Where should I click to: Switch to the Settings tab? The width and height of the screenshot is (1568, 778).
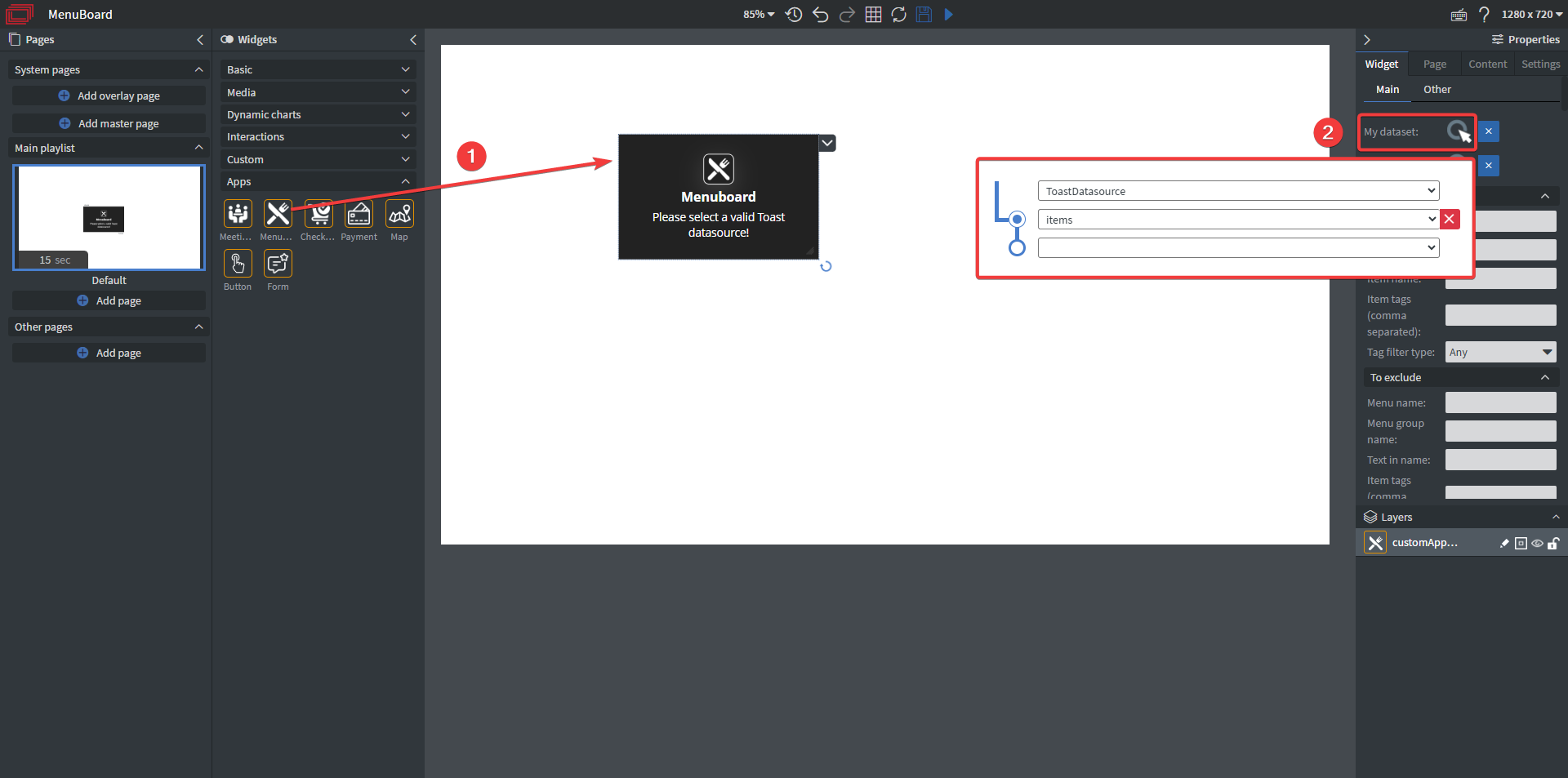(1540, 64)
